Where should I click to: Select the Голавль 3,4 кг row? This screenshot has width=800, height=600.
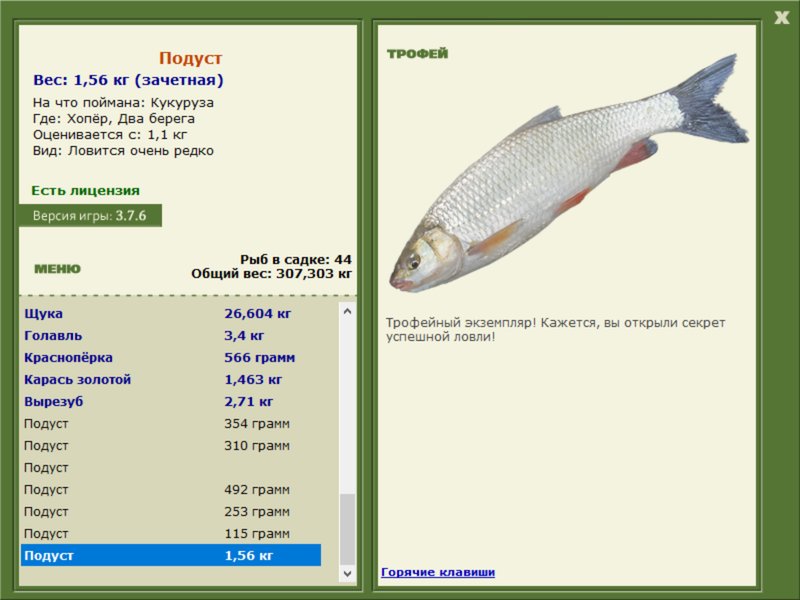coord(171,336)
